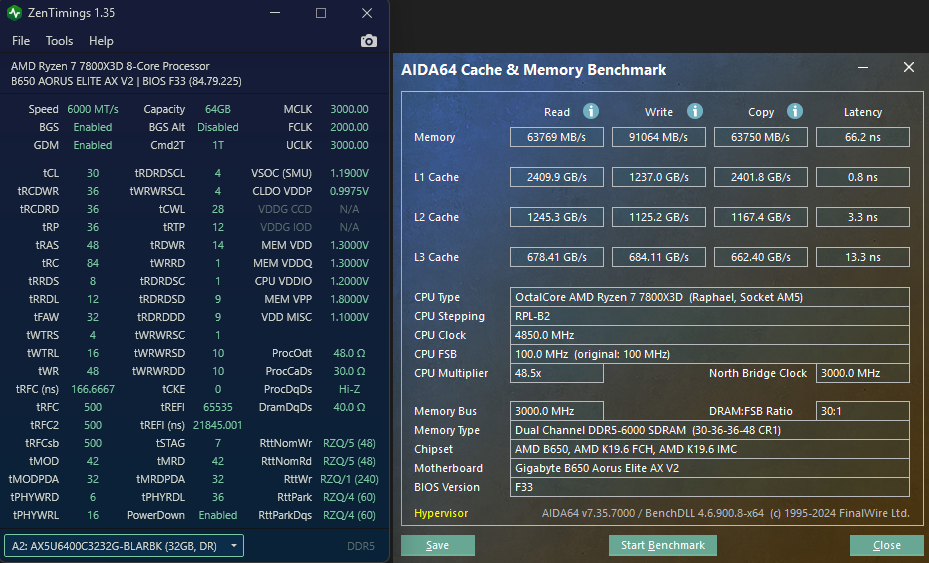Screen dimensions: 929x563
Task: Click the DDR5 label in ZenTimings footer
Action: (360, 546)
